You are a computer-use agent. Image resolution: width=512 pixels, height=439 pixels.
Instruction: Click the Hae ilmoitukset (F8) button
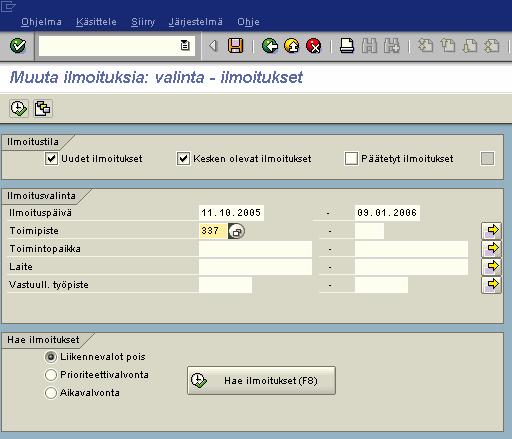(x=261, y=381)
